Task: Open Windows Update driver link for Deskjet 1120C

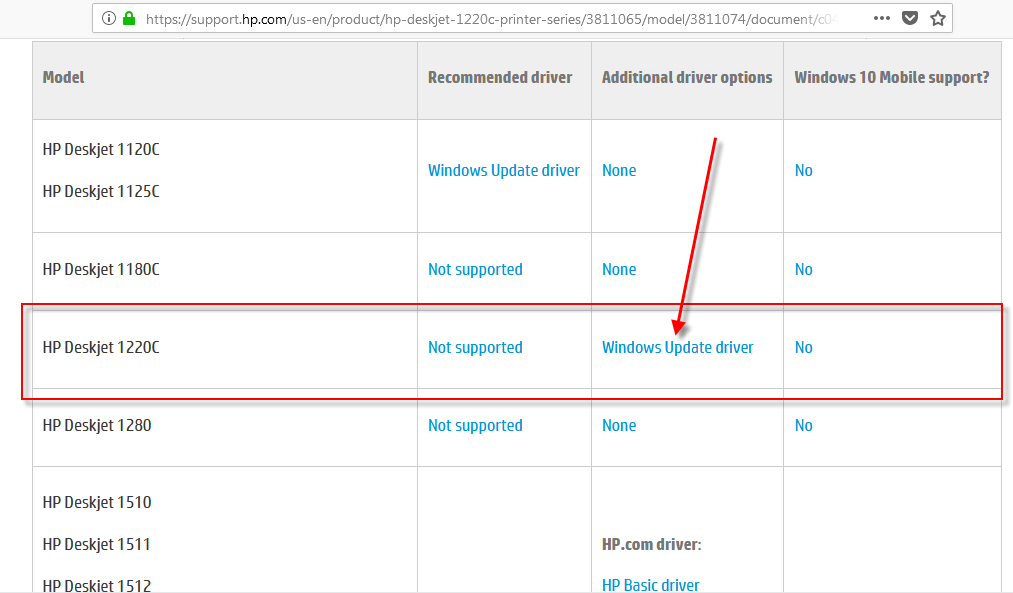Action: tap(504, 171)
